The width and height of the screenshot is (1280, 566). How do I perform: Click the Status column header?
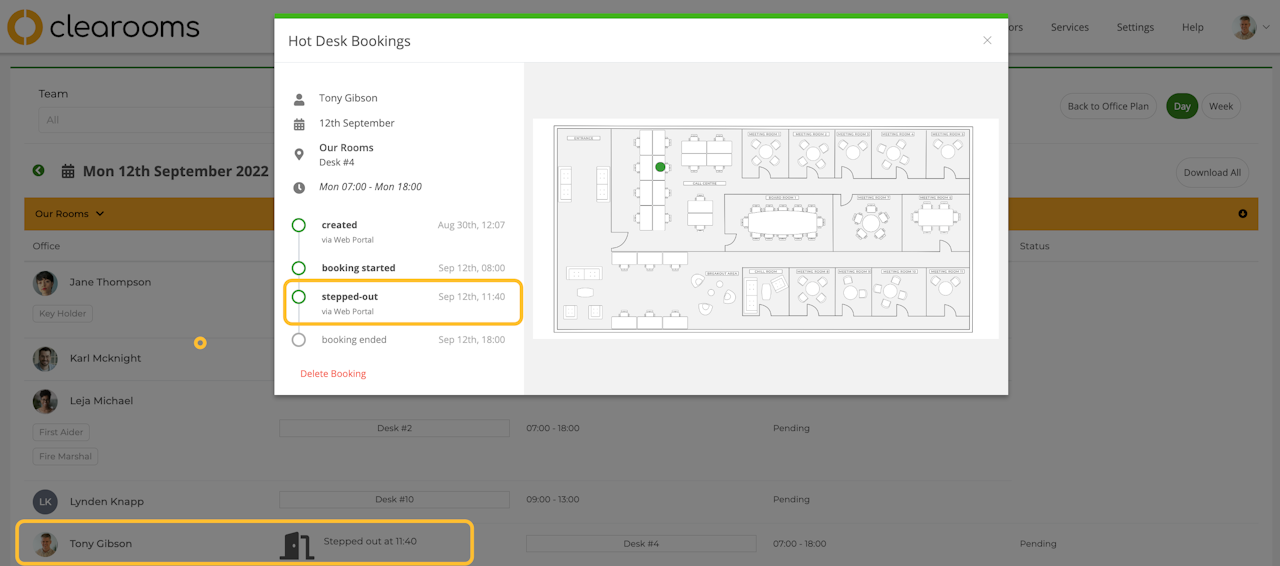1034,246
